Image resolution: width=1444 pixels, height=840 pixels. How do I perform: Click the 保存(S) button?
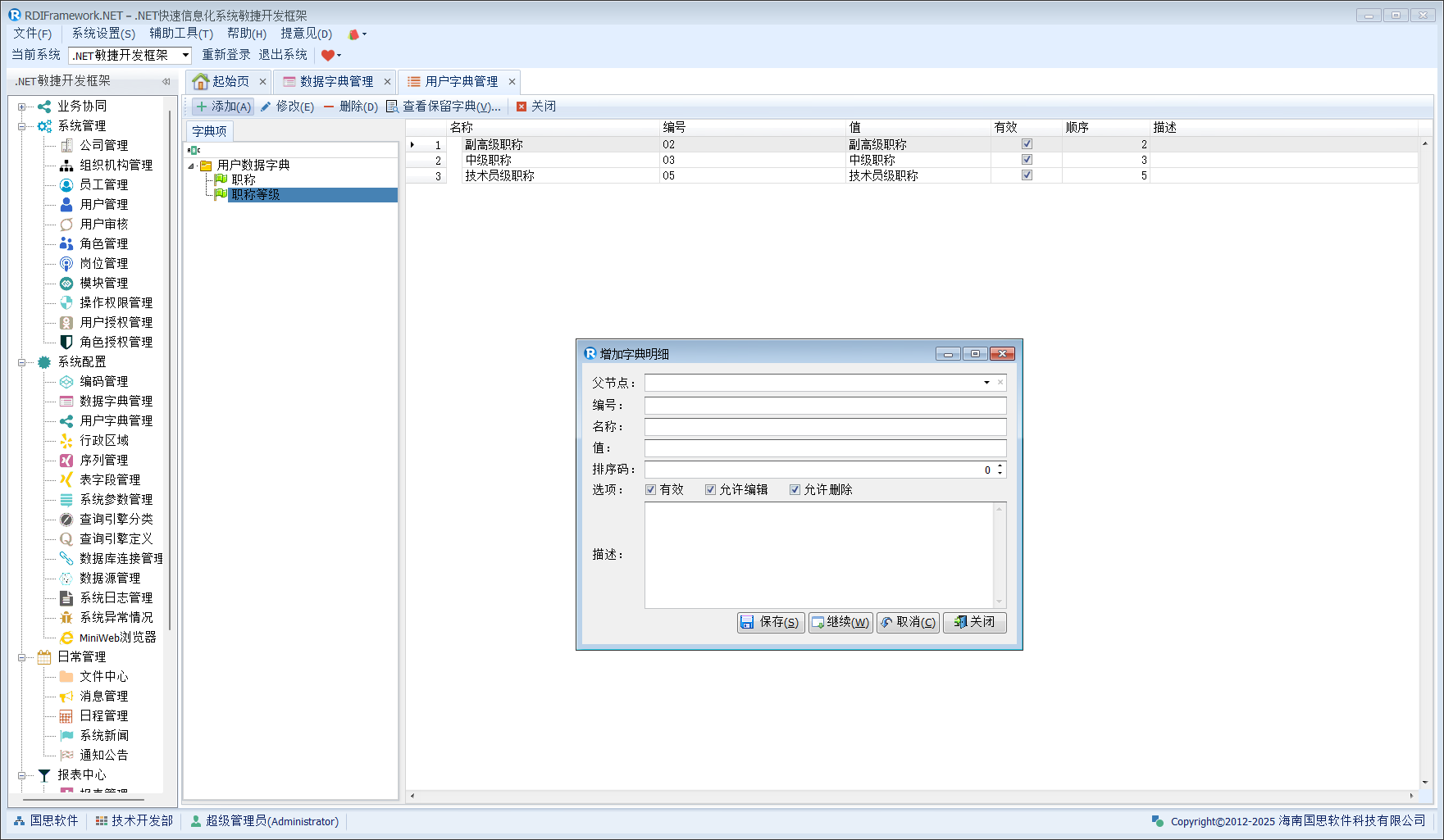pyautogui.click(x=770, y=622)
